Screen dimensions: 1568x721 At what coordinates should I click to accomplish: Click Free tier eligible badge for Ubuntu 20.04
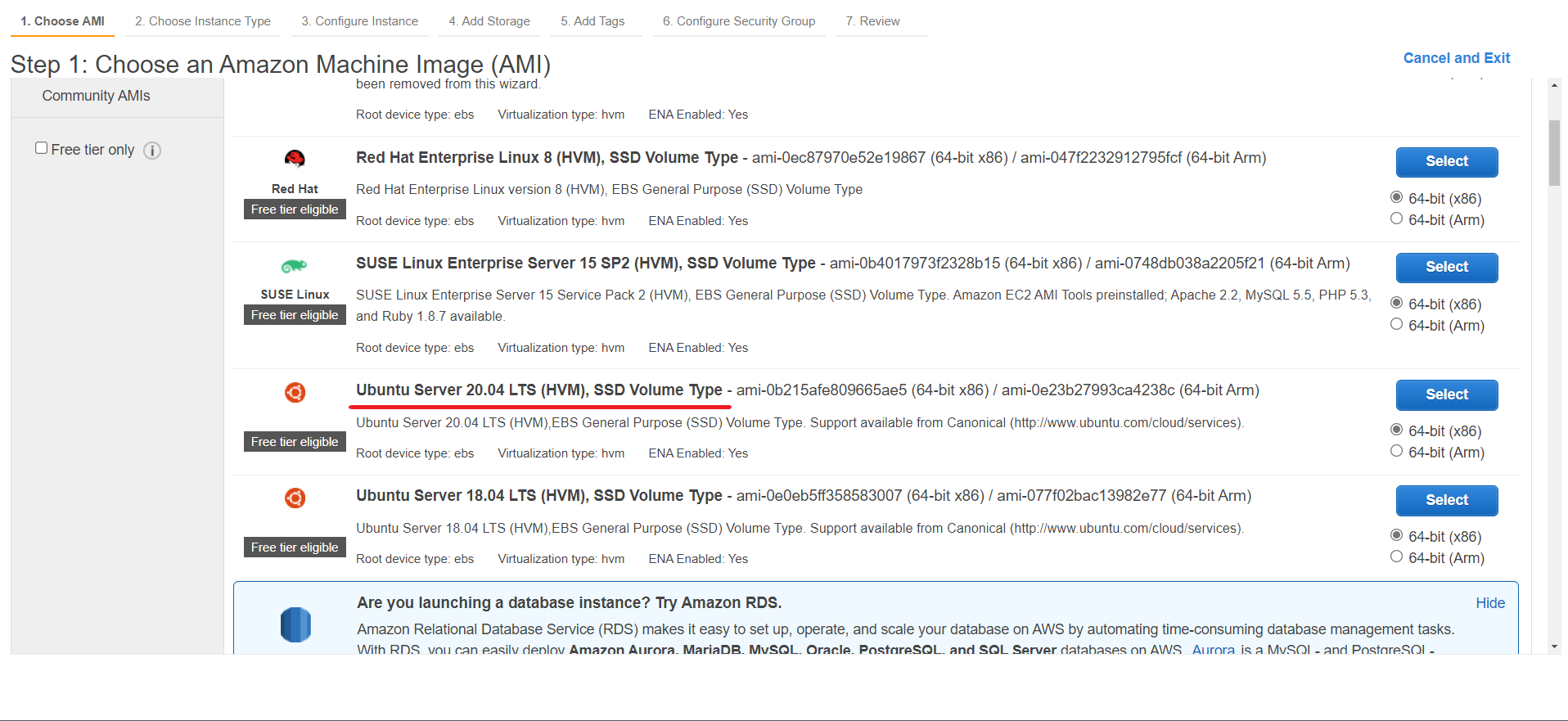(x=295, y=442)
